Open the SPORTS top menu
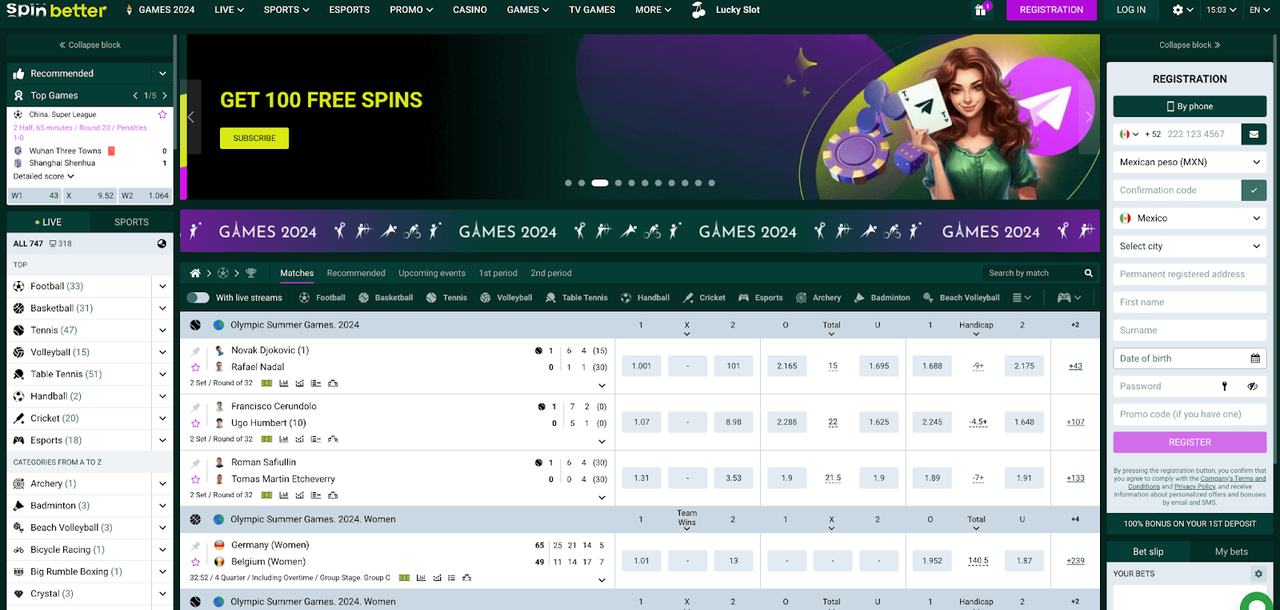This screenshot has height=610, width=1280. 286,10
